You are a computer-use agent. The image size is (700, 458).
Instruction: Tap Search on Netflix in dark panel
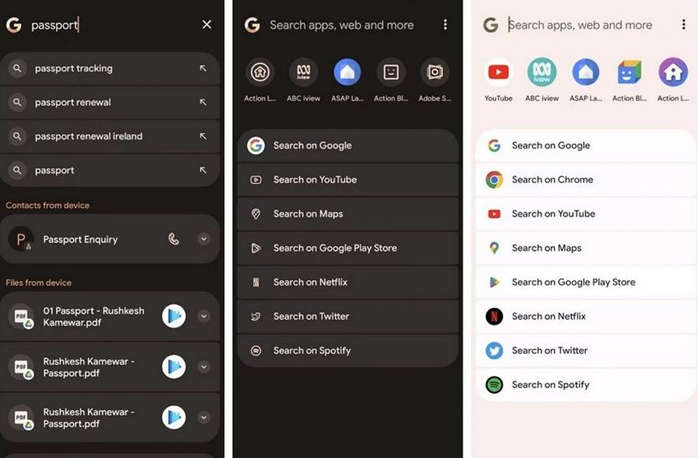tap(348, 282)
